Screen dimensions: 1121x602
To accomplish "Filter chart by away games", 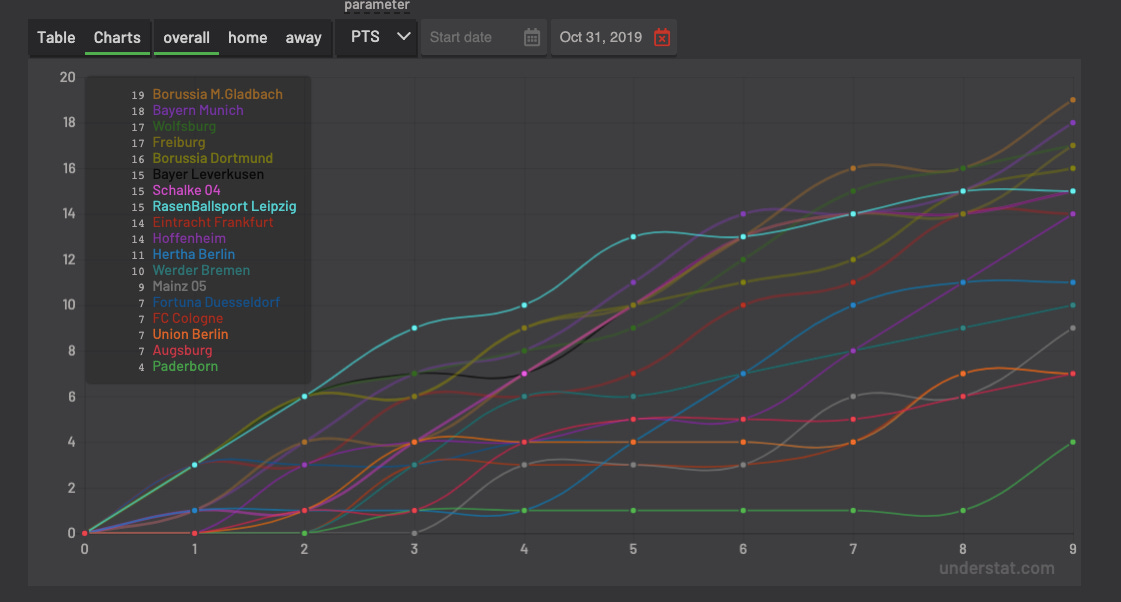I will point(304,37).
